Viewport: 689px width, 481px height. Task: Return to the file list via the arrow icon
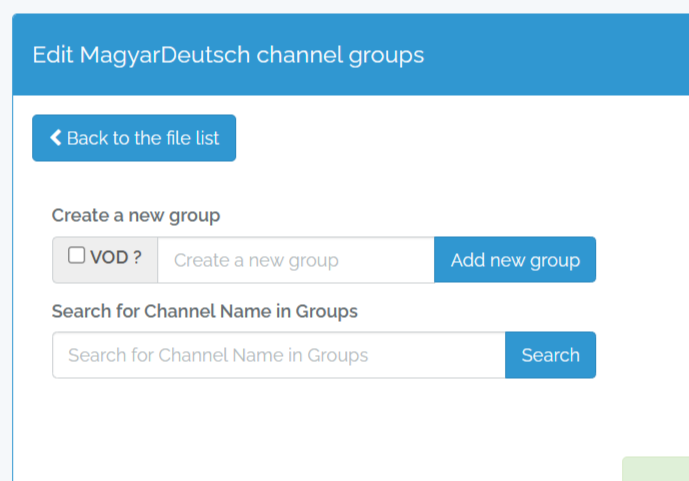point(56,137)
